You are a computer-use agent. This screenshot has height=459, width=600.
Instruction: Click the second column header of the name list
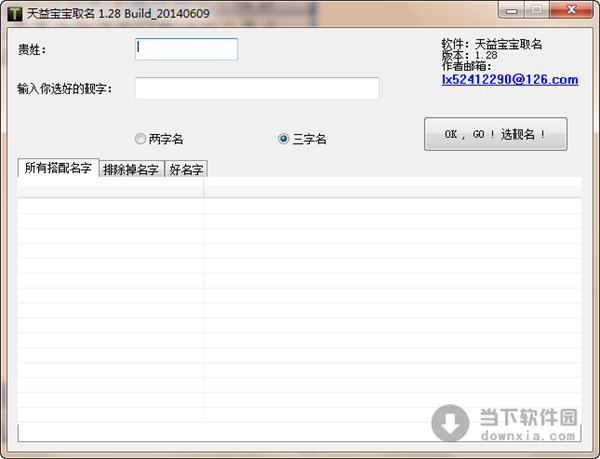pos(393,187)
